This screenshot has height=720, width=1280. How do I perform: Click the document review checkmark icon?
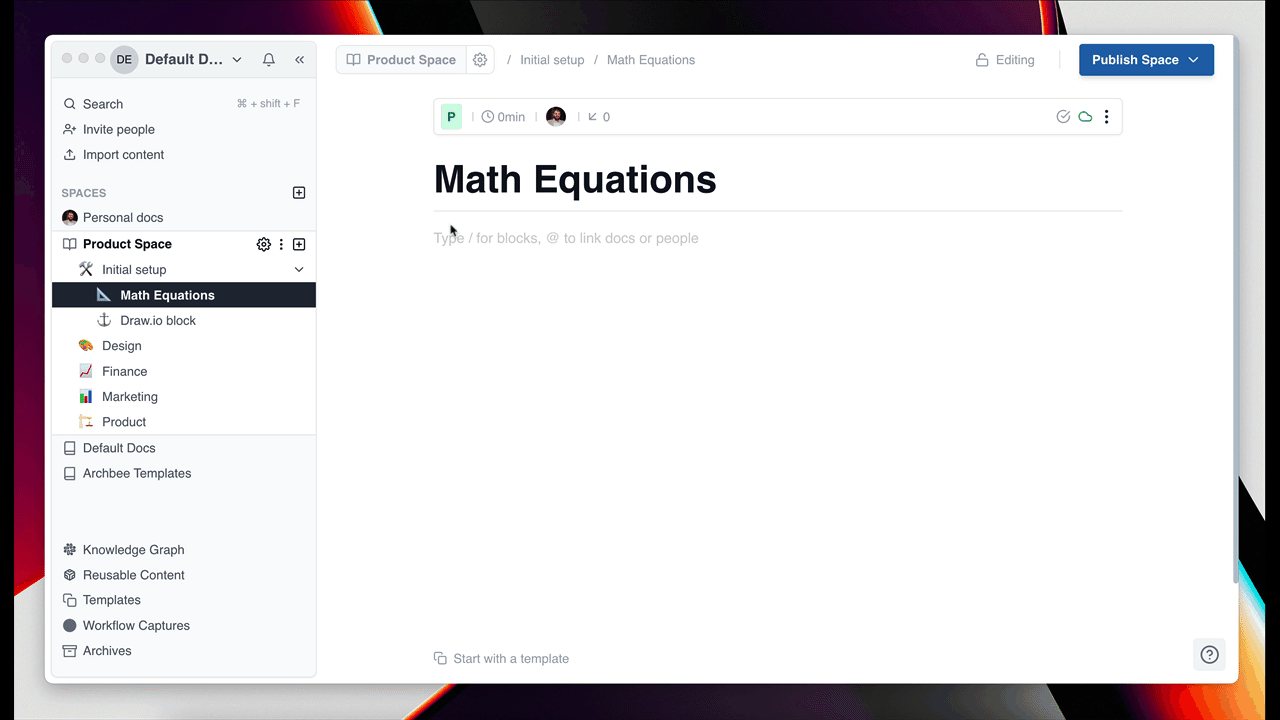click(1063, 117)
